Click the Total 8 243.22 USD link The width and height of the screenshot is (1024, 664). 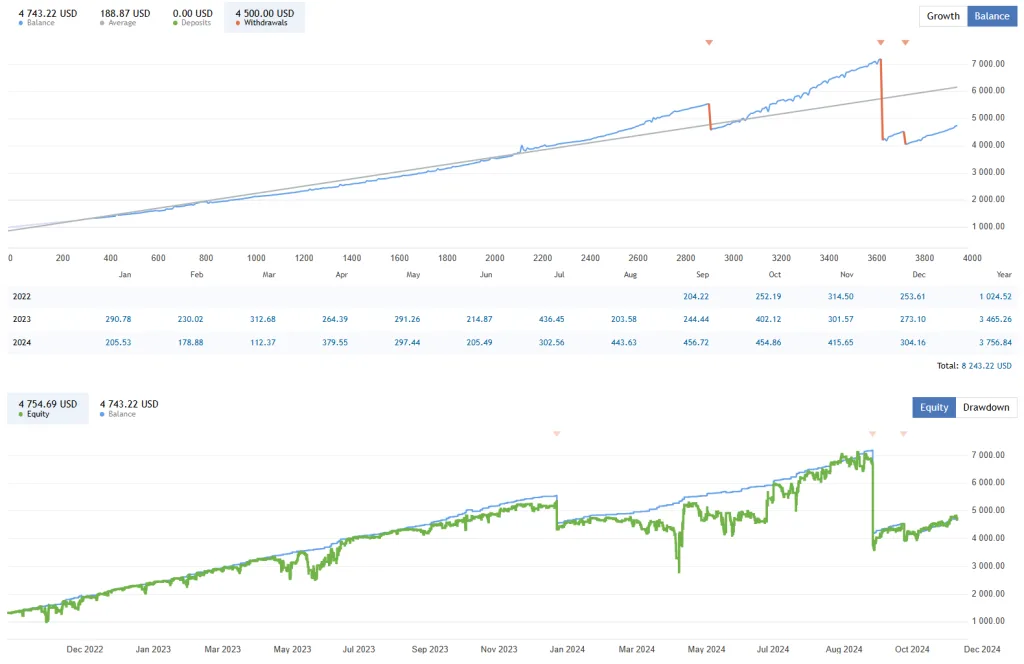point(987,366)
